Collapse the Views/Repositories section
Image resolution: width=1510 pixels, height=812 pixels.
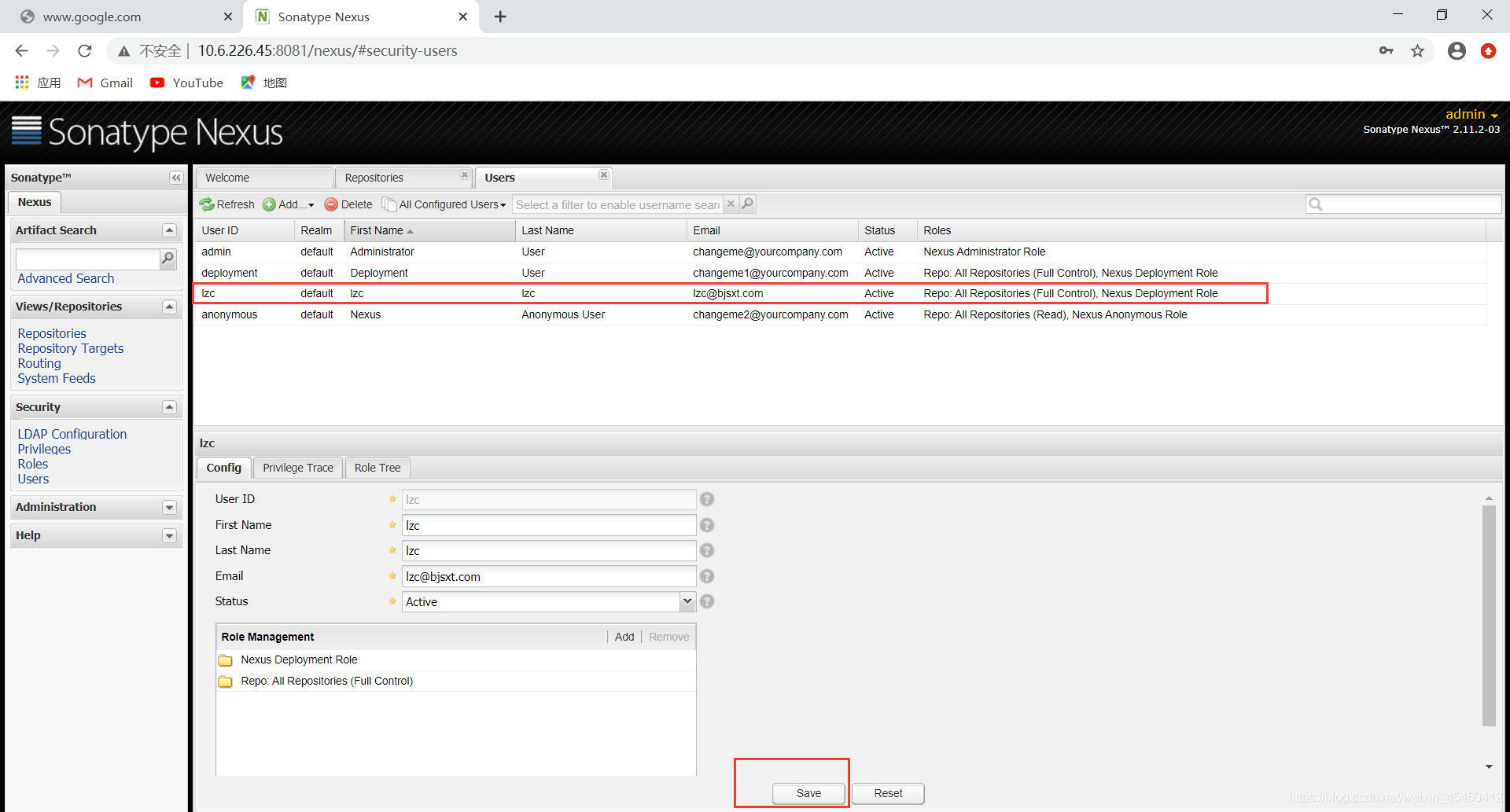point(169,307)
